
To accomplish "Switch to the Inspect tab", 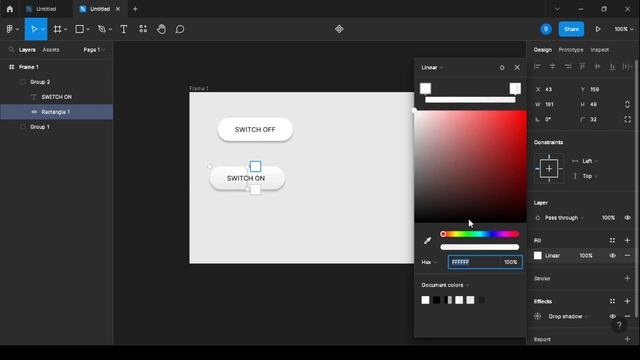I will pyautogui.click(x=600, y=50).
